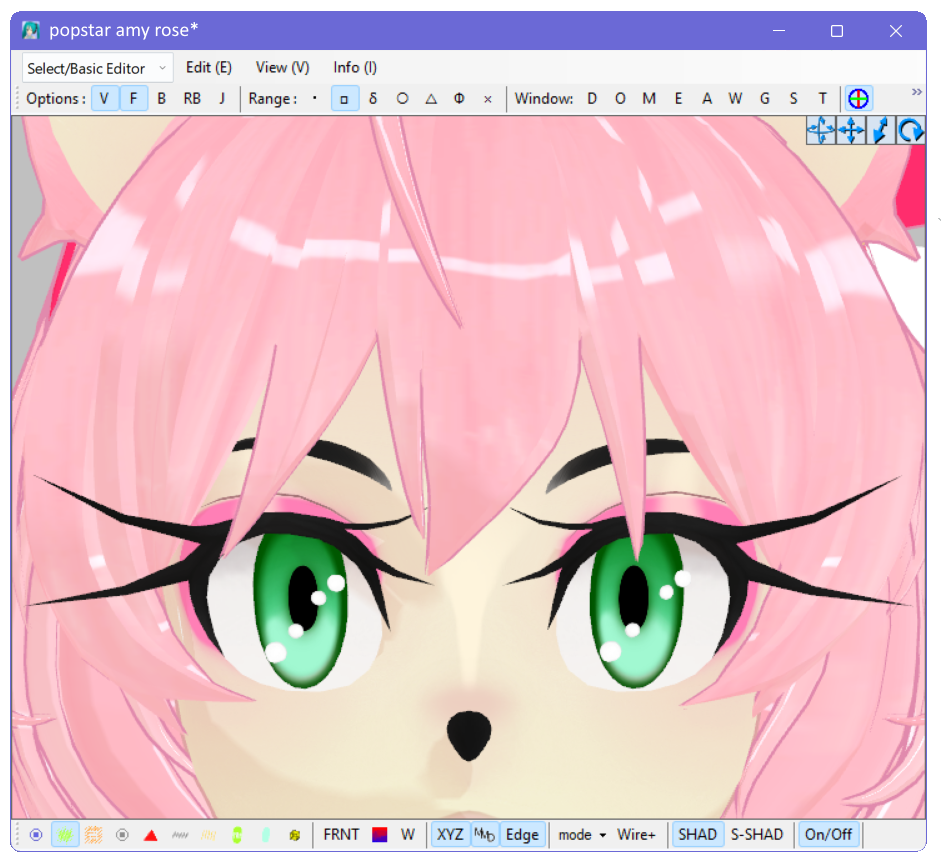Open the E window

click(678, 98)
